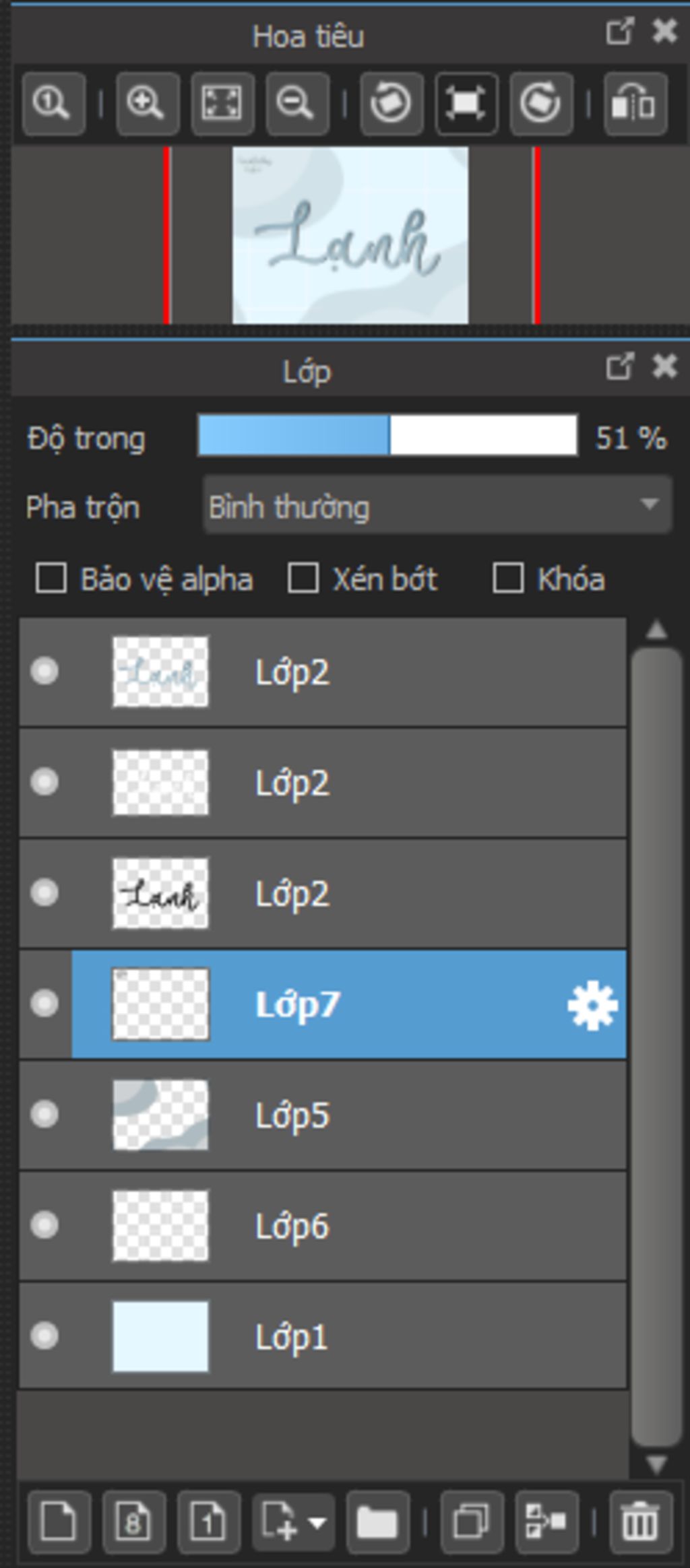Click the navigator preview thumbnail
This screenshot has width=690, height=1568.
click(x=350, y=236)
